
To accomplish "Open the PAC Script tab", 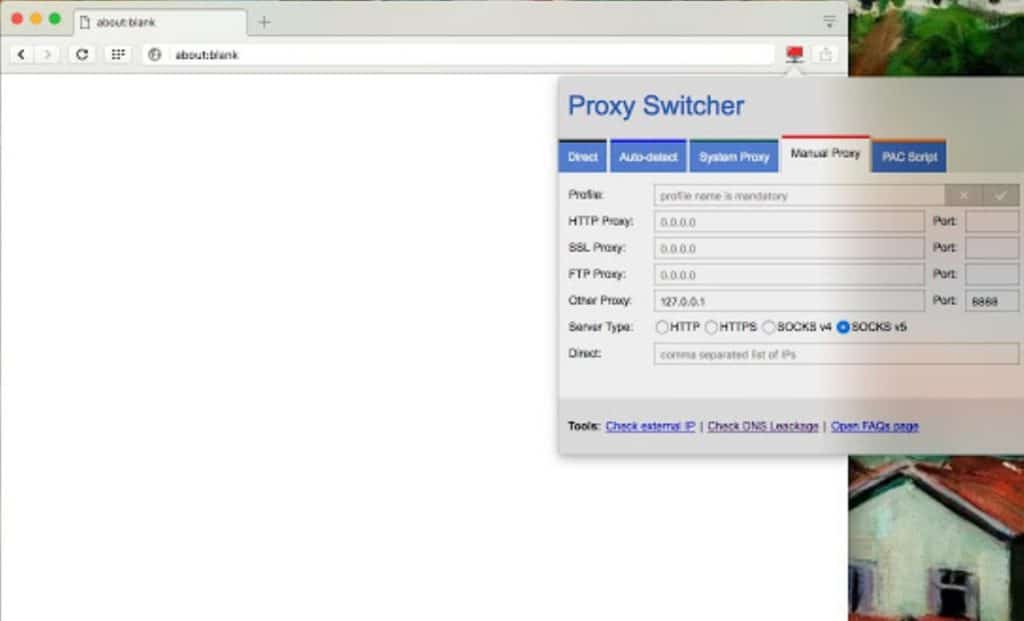I will 908,155.
